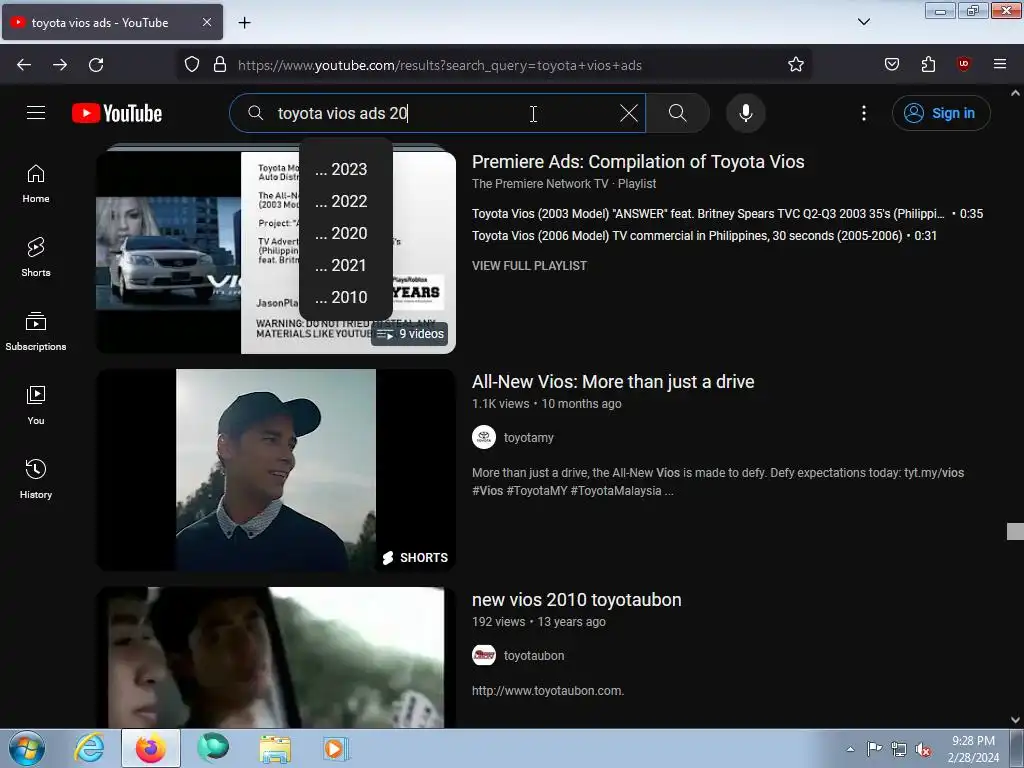Image resolution: width=1024 pixels, height=768 pixels.
Task: Open History from sidebar
Action: [36, 479]
